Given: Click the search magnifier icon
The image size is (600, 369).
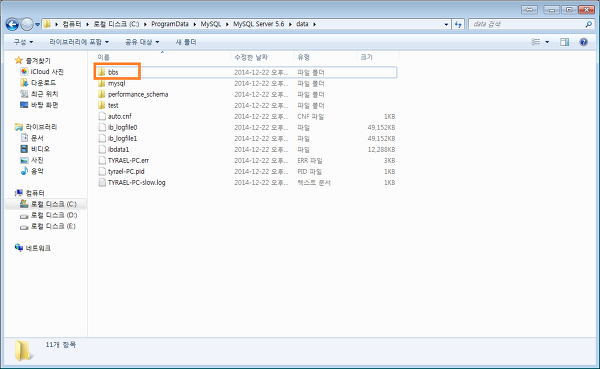Looking at the screenshot, I should click(589, 24).
